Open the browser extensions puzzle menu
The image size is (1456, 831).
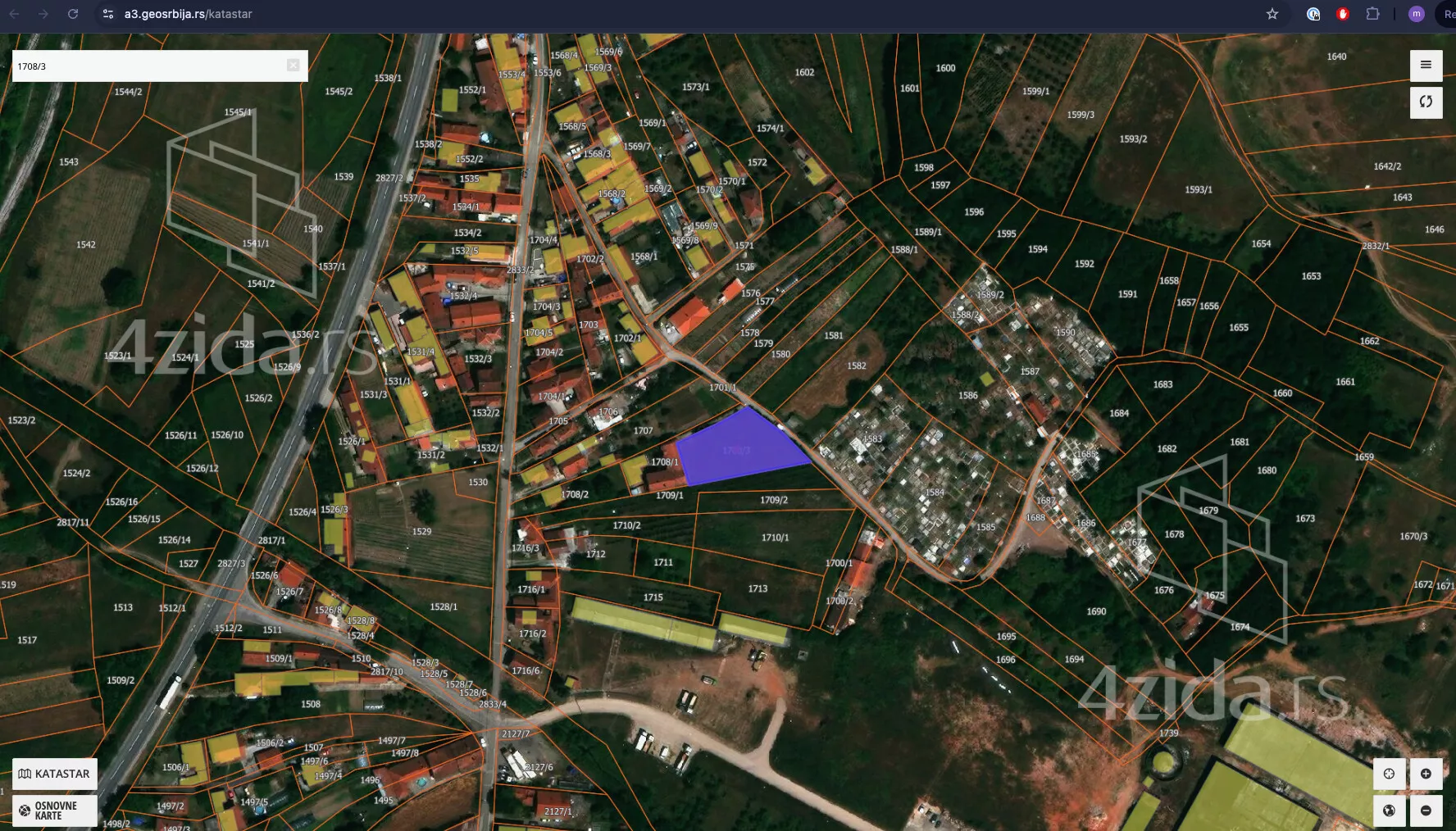(1372, 14)
